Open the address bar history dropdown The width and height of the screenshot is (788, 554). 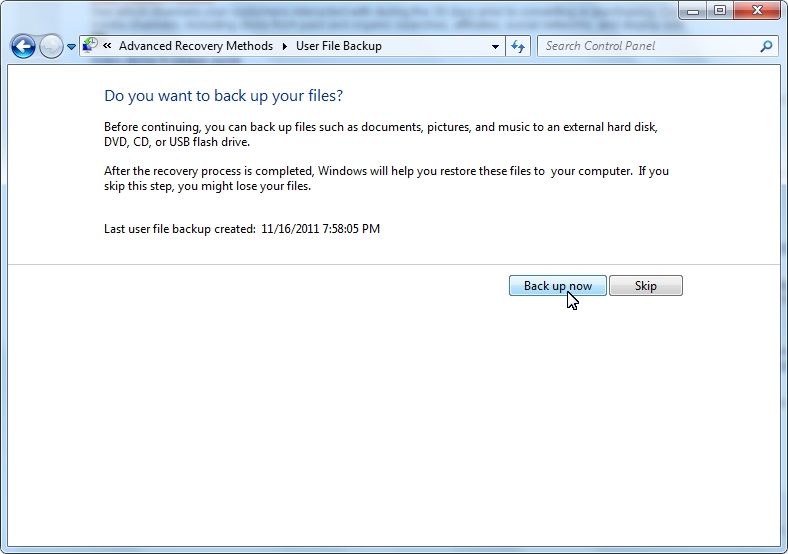click(x=496, y=46)
